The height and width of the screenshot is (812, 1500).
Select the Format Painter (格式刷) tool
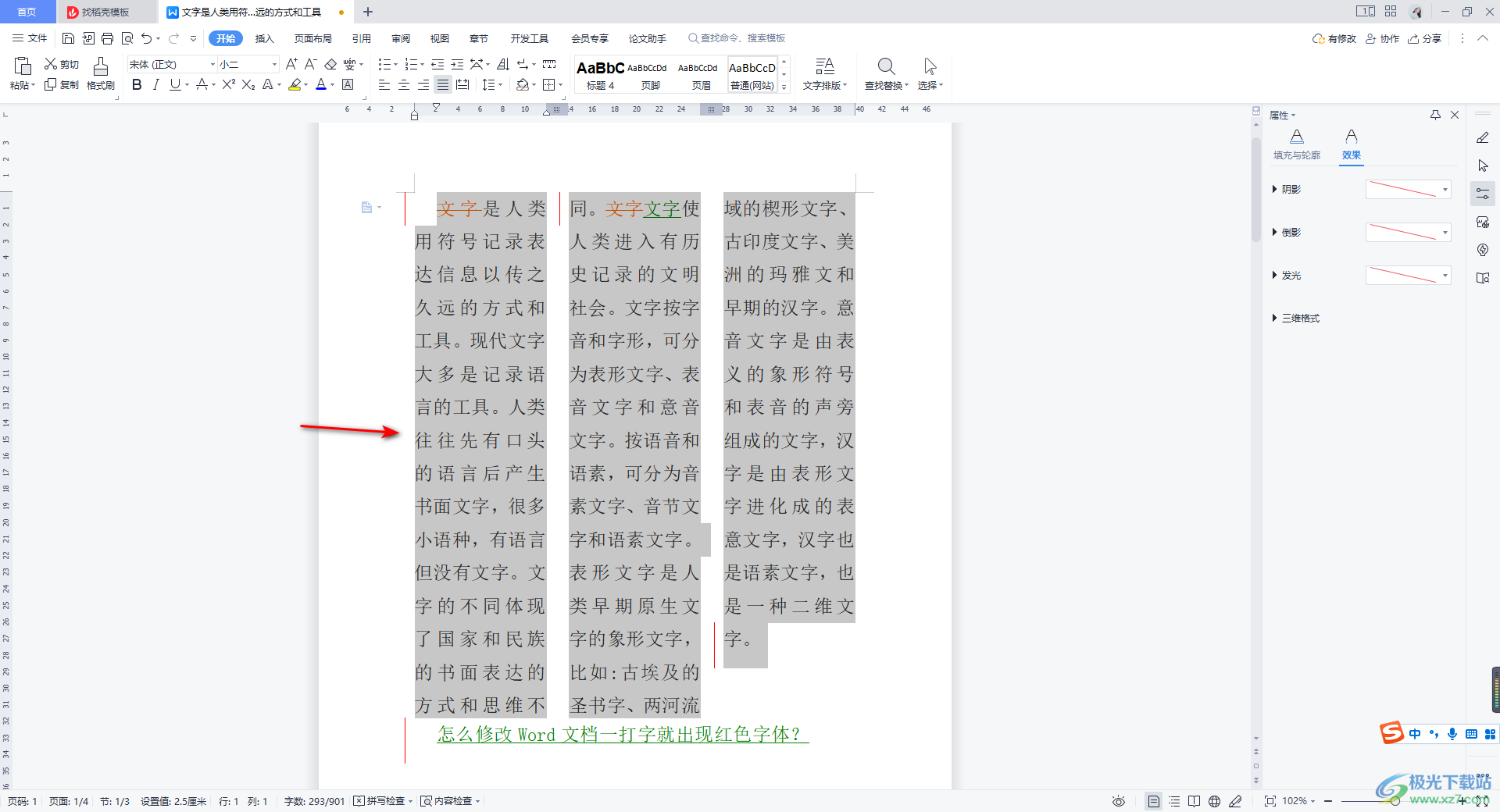pyautogui.click(x=101, y=74)
